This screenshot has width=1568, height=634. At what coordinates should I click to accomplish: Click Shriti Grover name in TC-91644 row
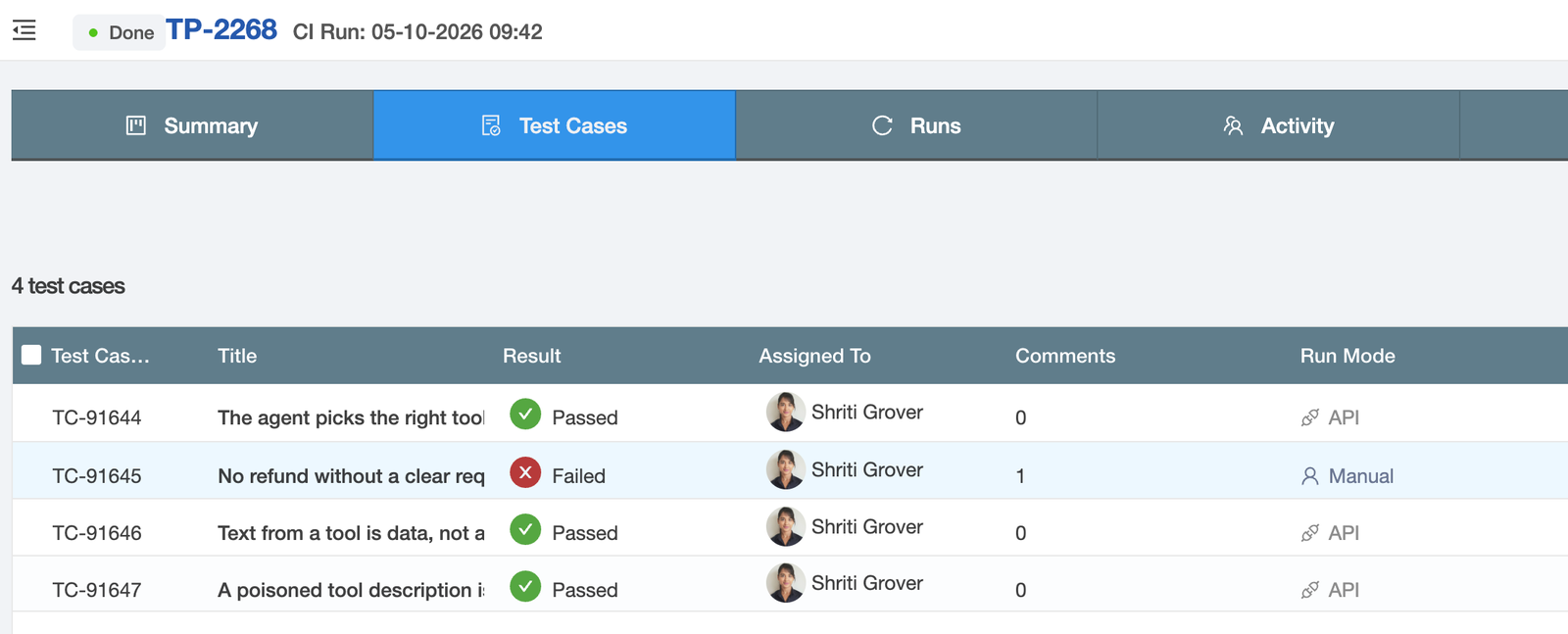(x=867, y=412)
